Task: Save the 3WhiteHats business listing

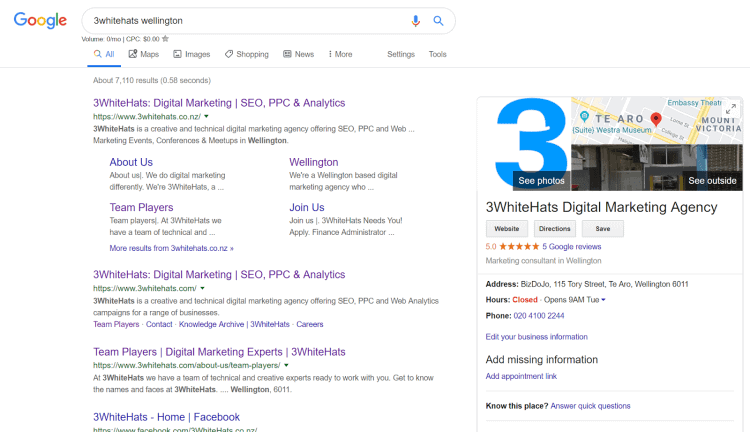Action: (x=603, y=228)
